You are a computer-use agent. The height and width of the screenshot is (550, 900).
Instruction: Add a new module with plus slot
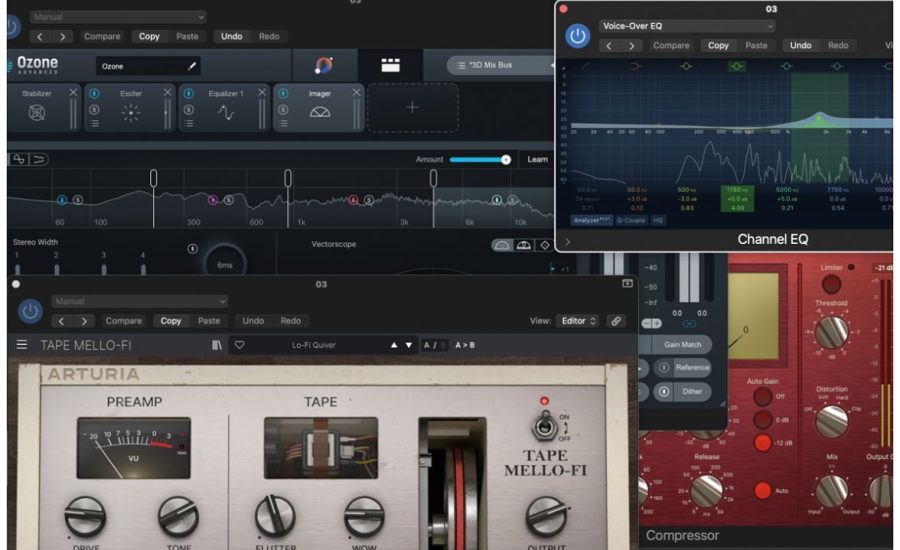(412, 108)
